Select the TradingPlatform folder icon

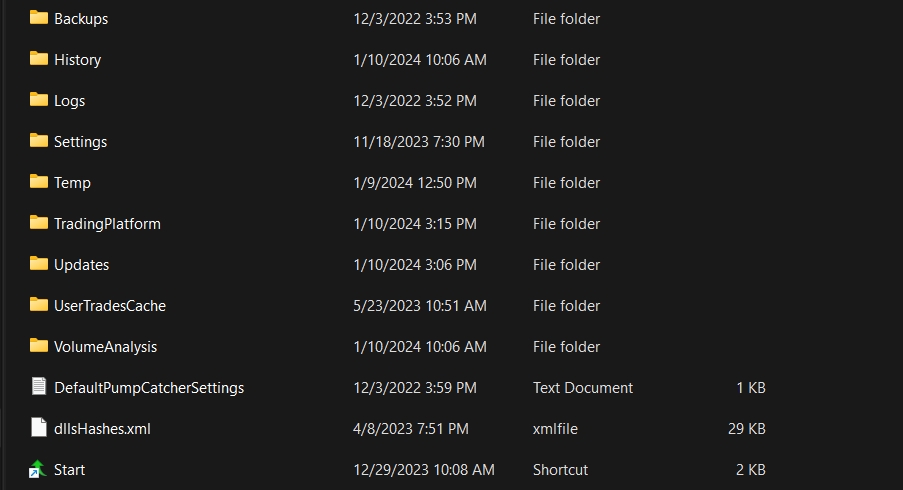pos(39,223)
